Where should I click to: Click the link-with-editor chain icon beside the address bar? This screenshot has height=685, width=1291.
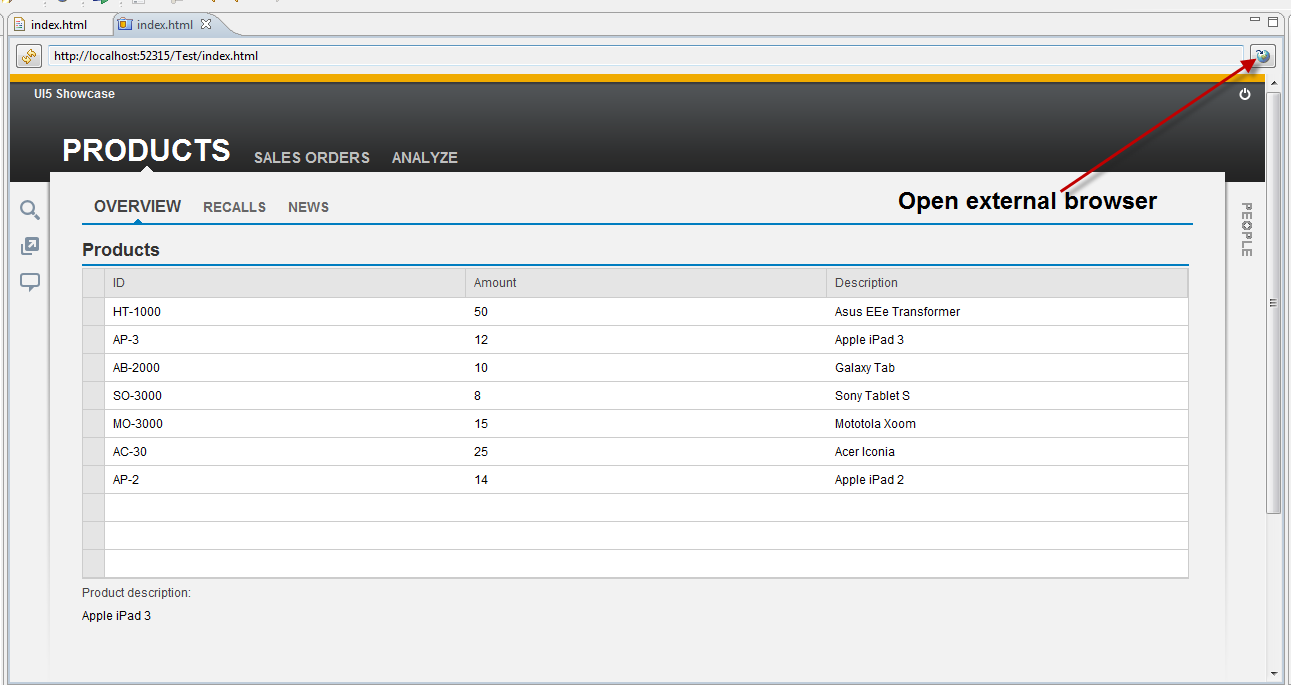click(28, 55)
